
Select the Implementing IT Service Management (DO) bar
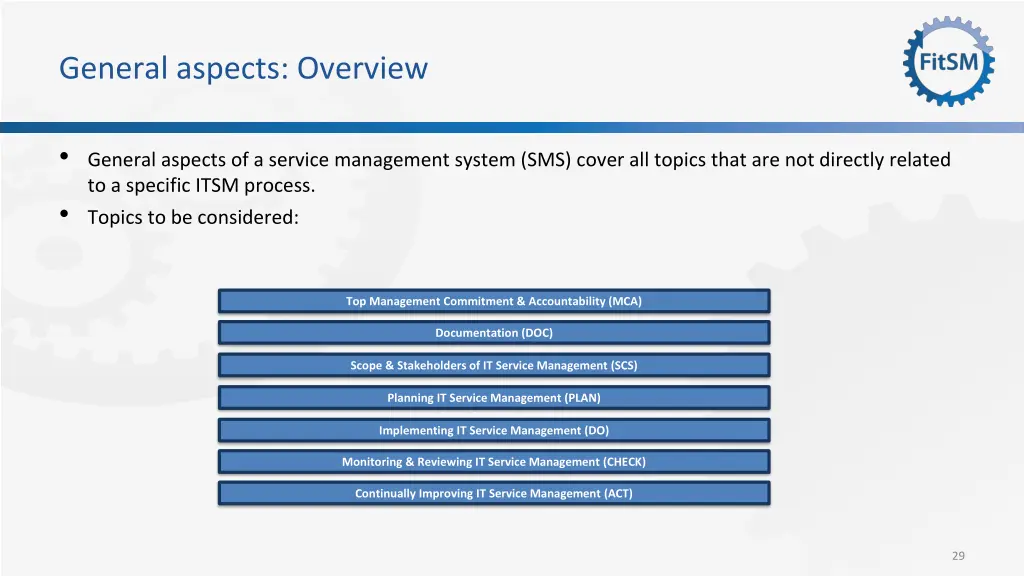[x=494, y=429]
